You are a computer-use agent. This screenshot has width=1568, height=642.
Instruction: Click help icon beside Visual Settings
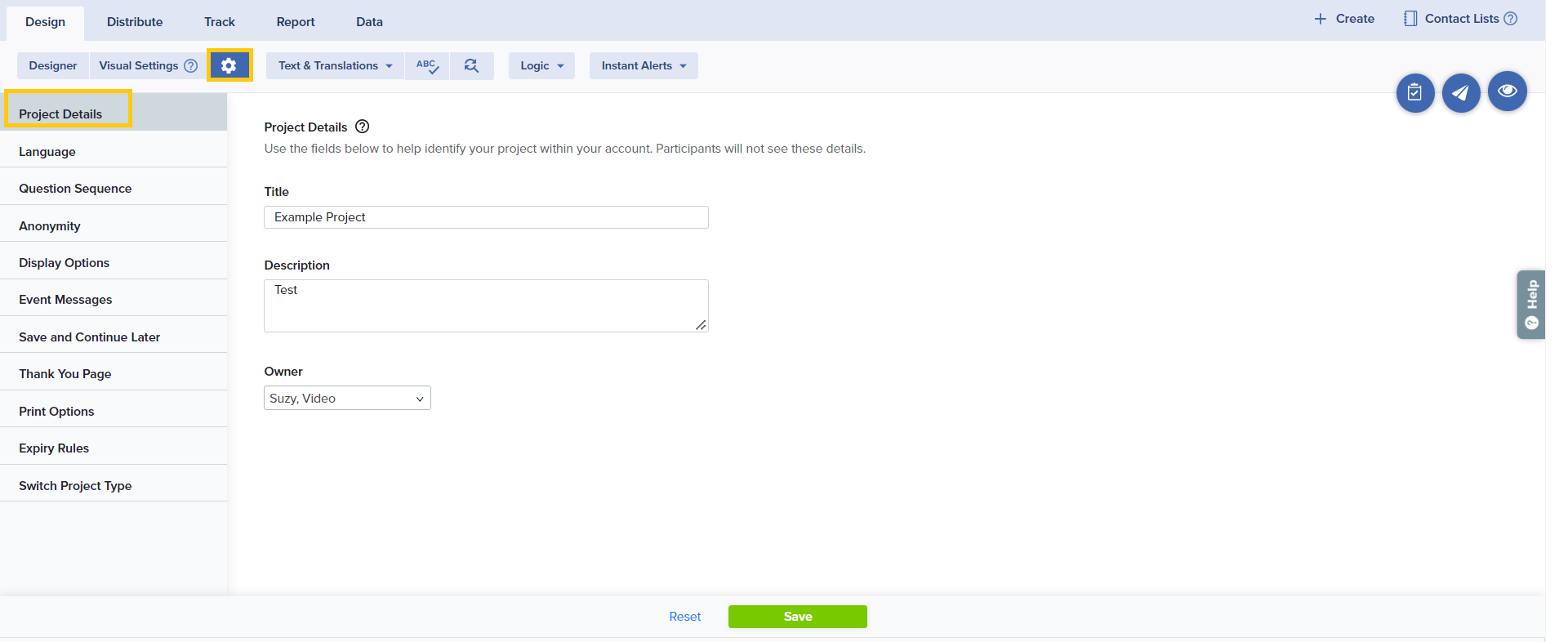(191, 66)
